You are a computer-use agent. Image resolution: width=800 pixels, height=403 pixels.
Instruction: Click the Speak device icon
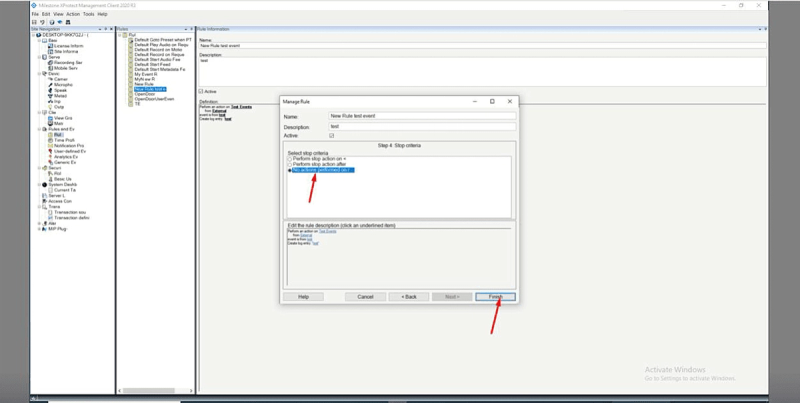[51, 90]
